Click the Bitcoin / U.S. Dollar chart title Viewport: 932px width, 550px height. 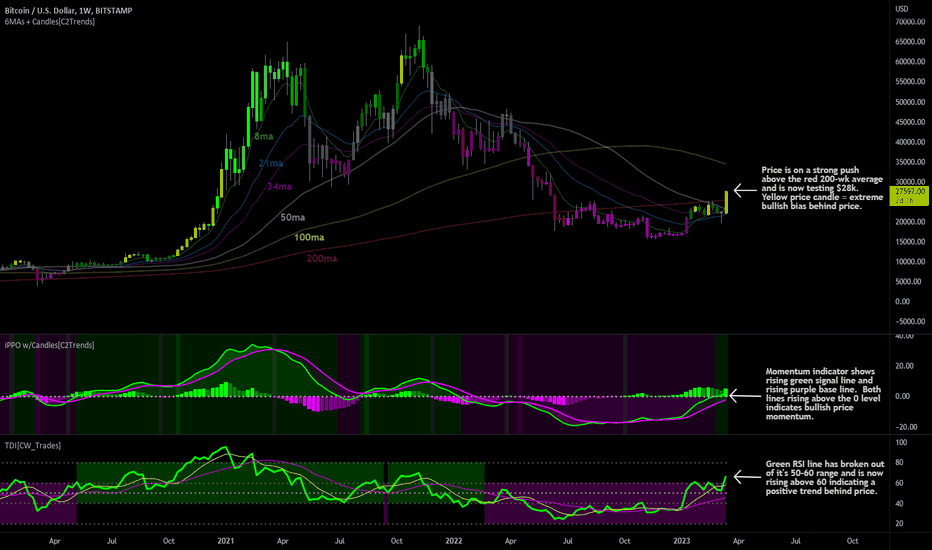pyautogui.click(x=68, y=11)
